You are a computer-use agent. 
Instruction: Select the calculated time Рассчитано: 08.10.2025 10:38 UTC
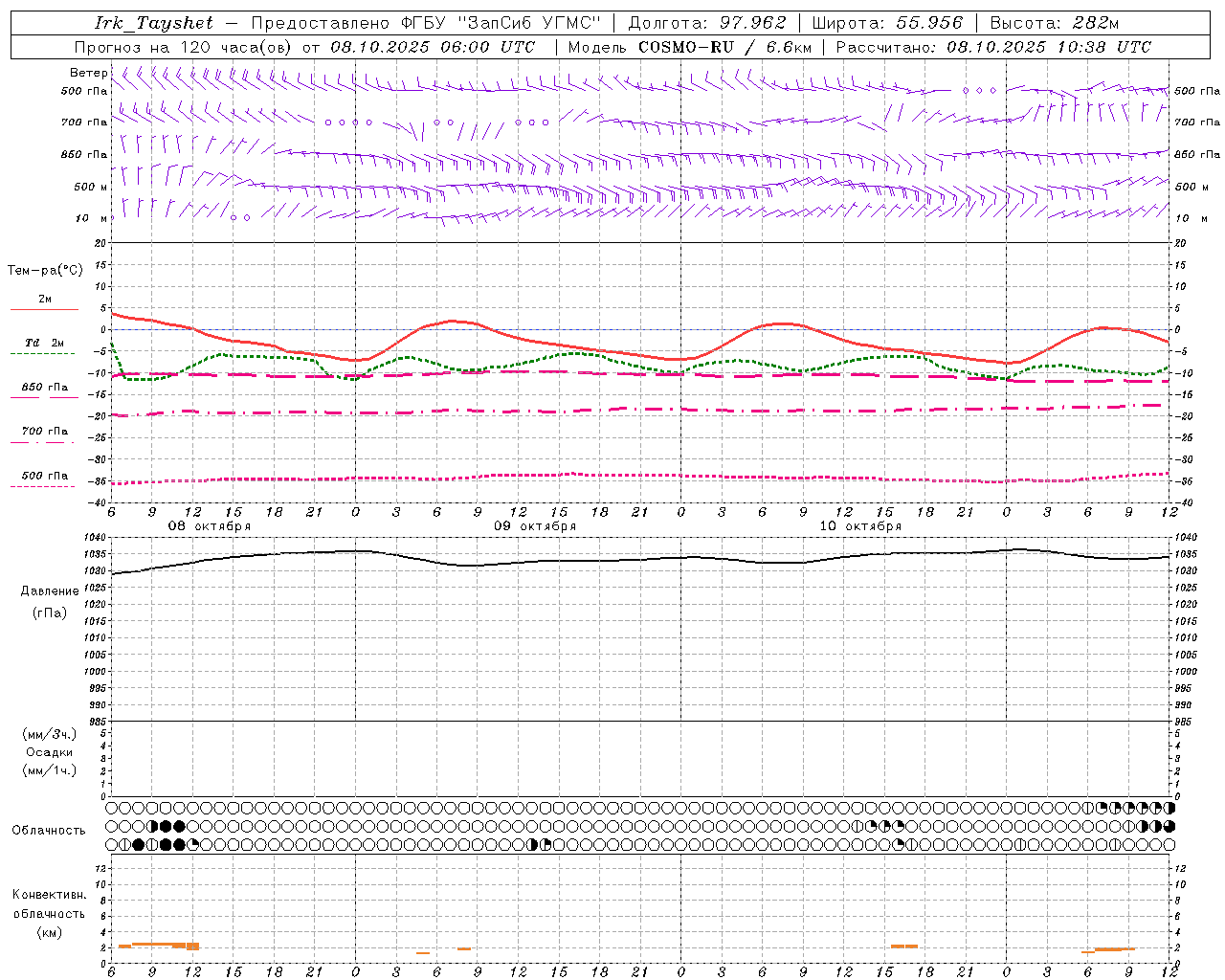click(993, 47)
